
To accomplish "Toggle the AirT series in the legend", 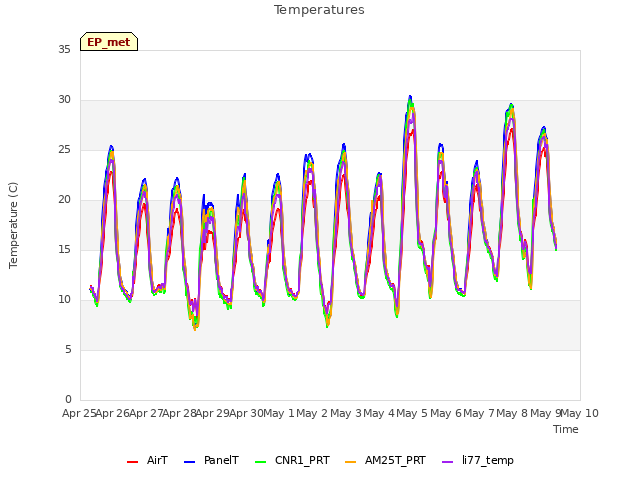I will pyautogui.click(x=147, y=461).
